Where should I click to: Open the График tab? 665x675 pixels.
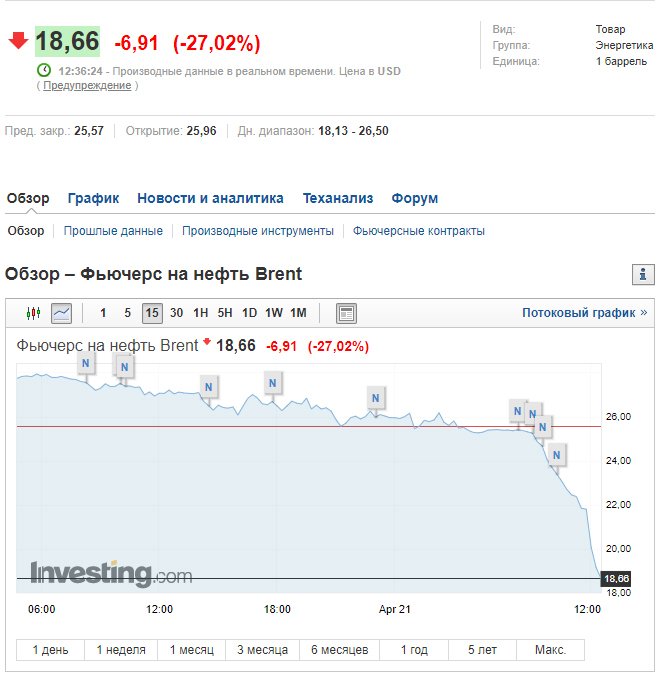pos(93,198)
